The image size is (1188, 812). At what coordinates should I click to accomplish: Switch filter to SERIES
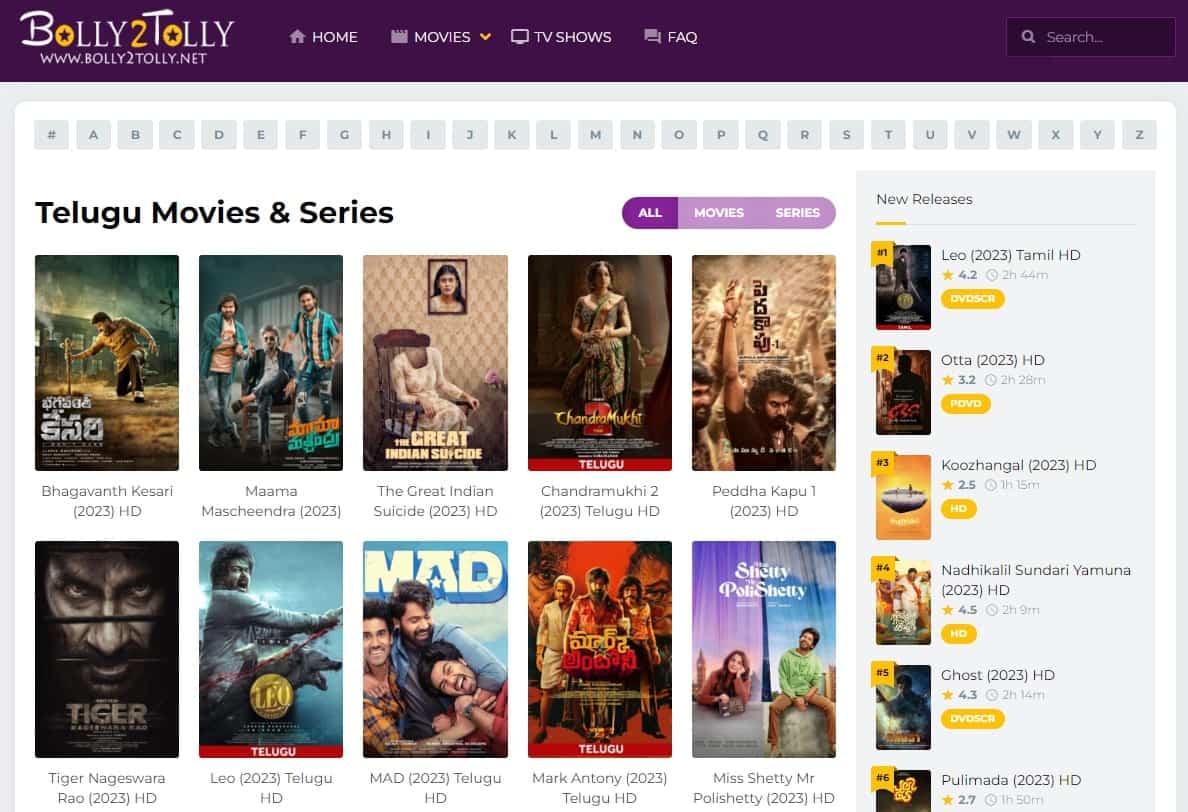click(x=797, y=213)
